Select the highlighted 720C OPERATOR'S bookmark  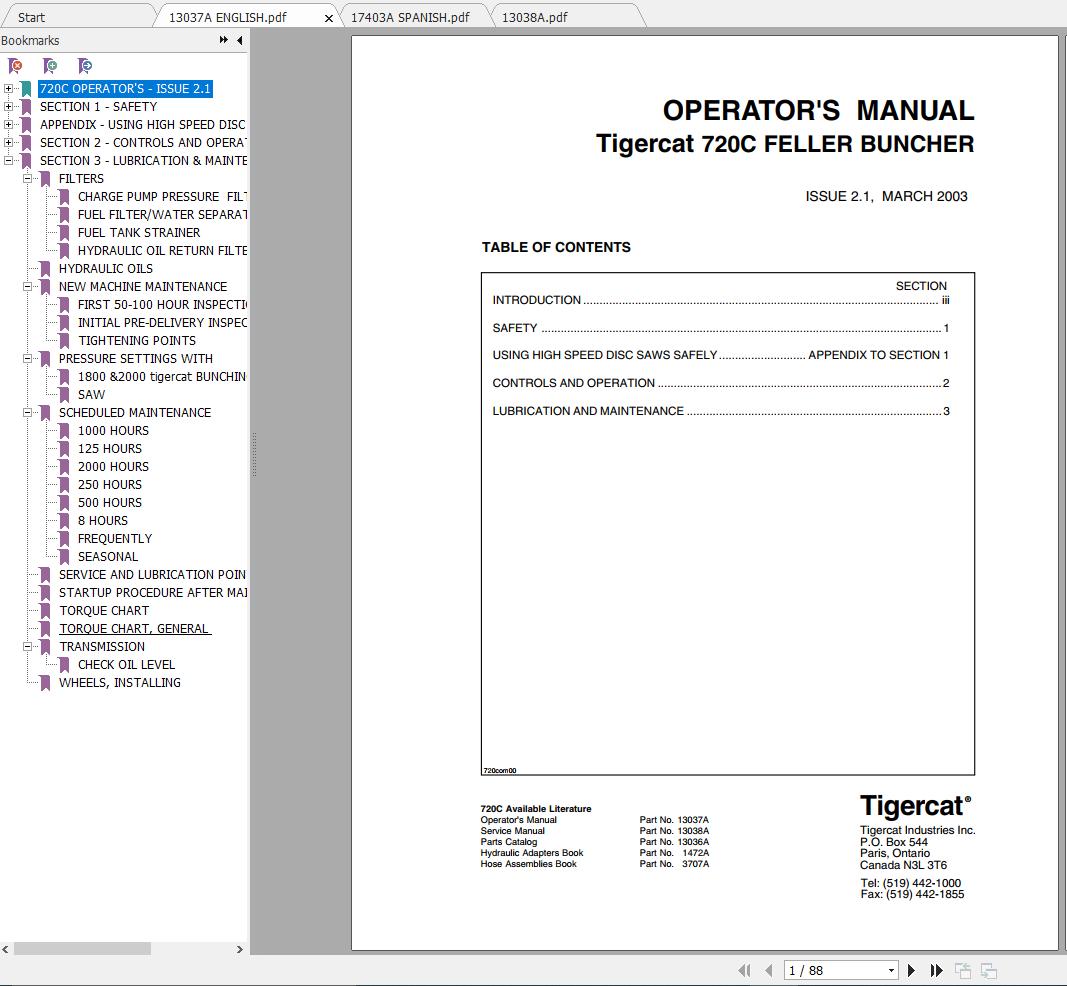[123, 88]
